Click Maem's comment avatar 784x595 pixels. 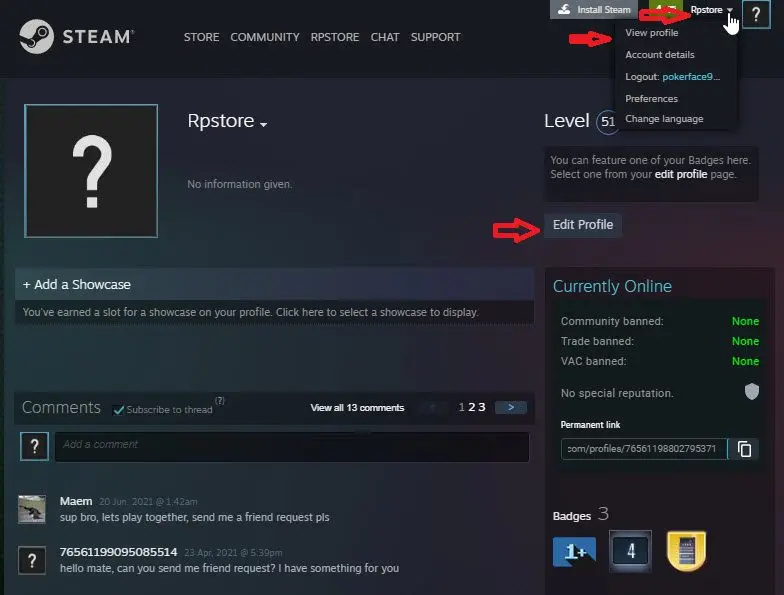pos(32,509)
